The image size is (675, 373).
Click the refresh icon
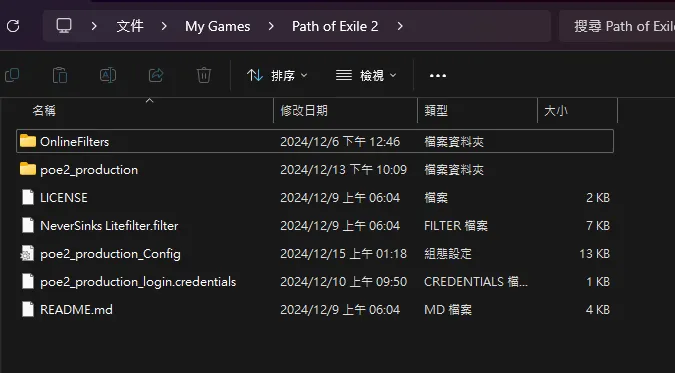[13, 26]
